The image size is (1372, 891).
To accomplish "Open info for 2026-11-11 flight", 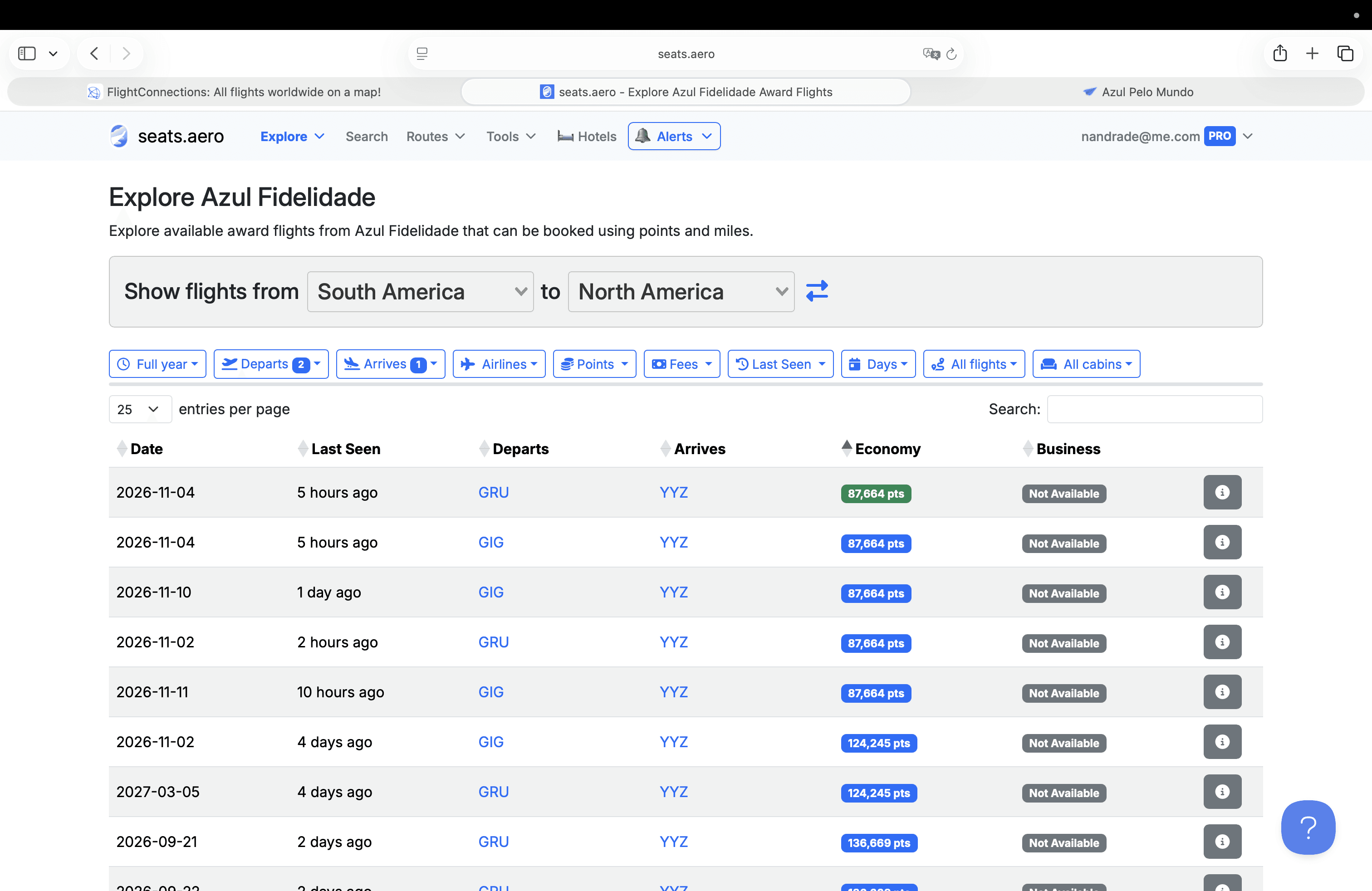I will coord(1222,691).
